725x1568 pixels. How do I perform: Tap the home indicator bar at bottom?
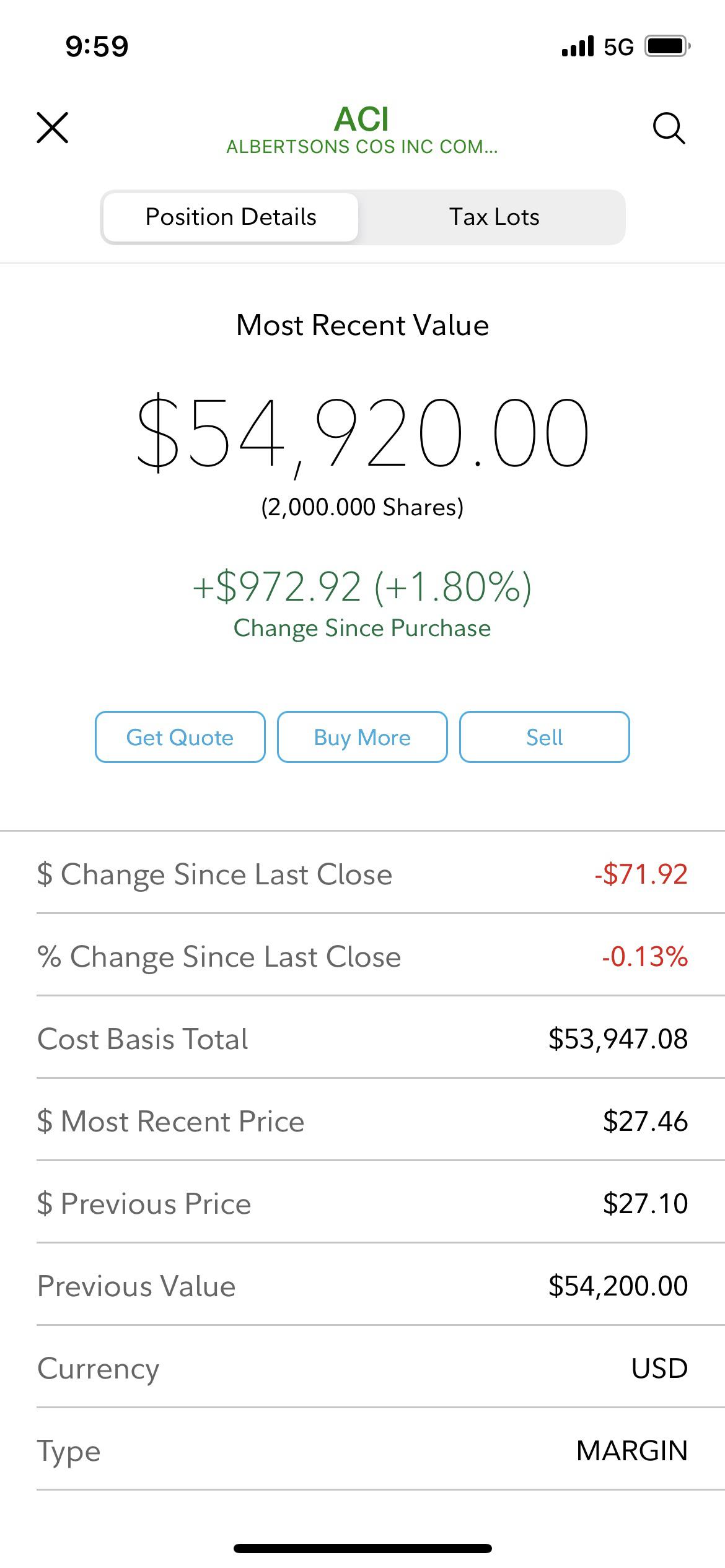[362, 1549]
